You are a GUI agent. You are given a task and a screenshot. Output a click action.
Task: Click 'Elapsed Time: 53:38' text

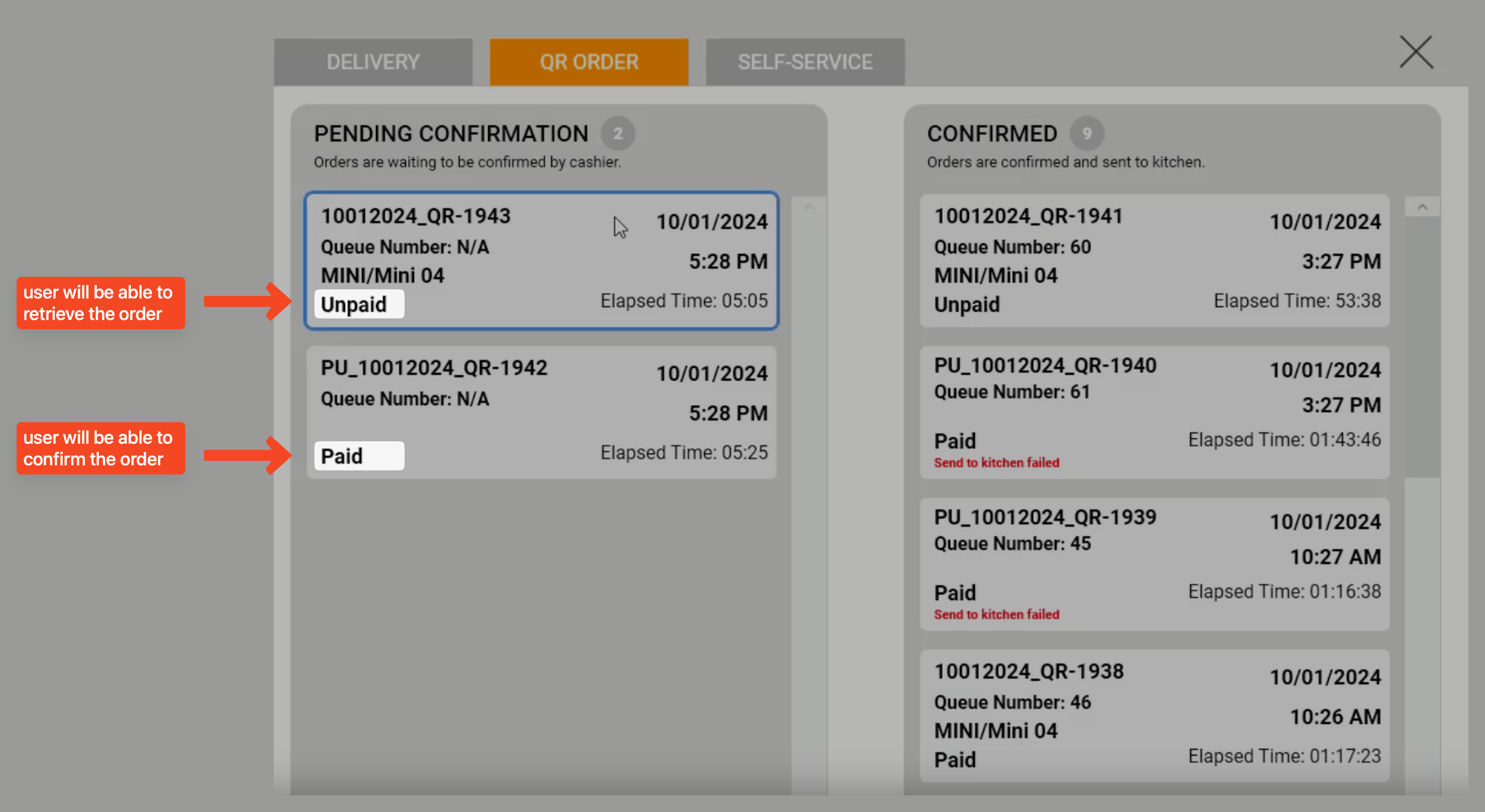(x=1297, y=301)
